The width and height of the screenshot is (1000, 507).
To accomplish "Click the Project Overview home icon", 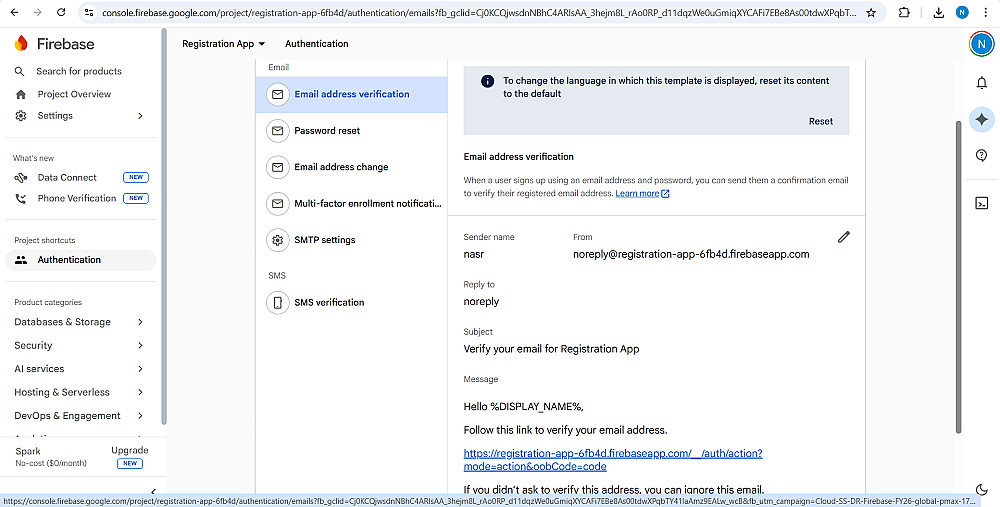I will [21, 94].
